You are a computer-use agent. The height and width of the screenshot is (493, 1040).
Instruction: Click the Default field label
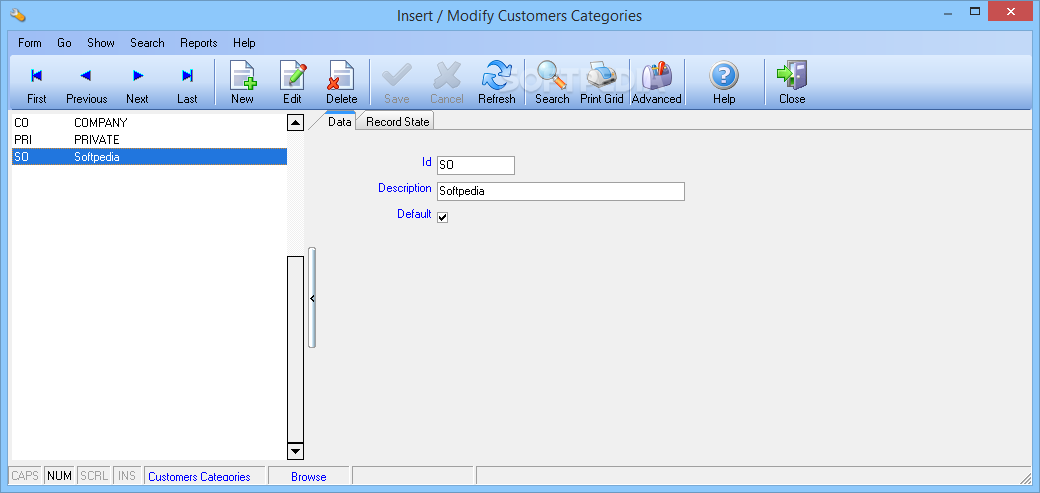click(414, 214)
